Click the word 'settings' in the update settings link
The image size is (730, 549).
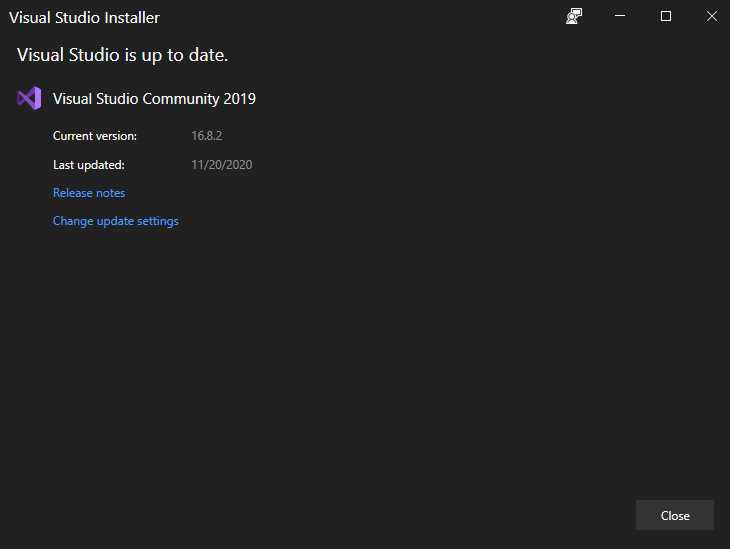158,221
